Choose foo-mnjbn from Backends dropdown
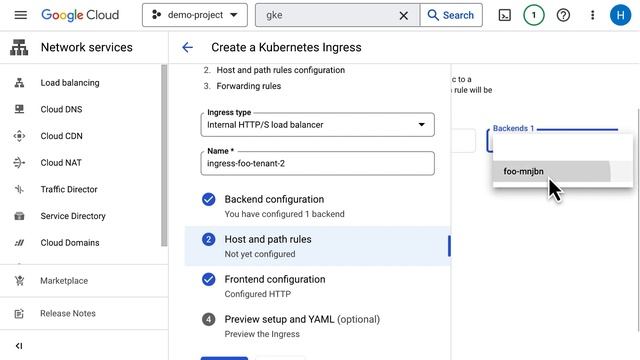Viewport: 640px width, 360px height. coord(563,171)
